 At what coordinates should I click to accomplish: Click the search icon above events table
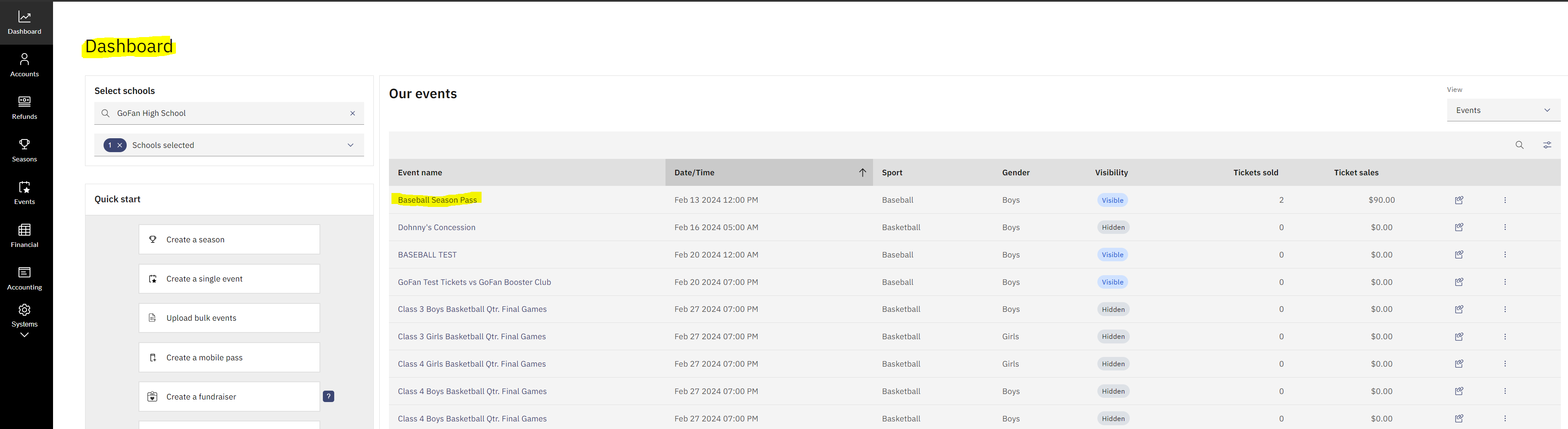[x=1519, y=145]
